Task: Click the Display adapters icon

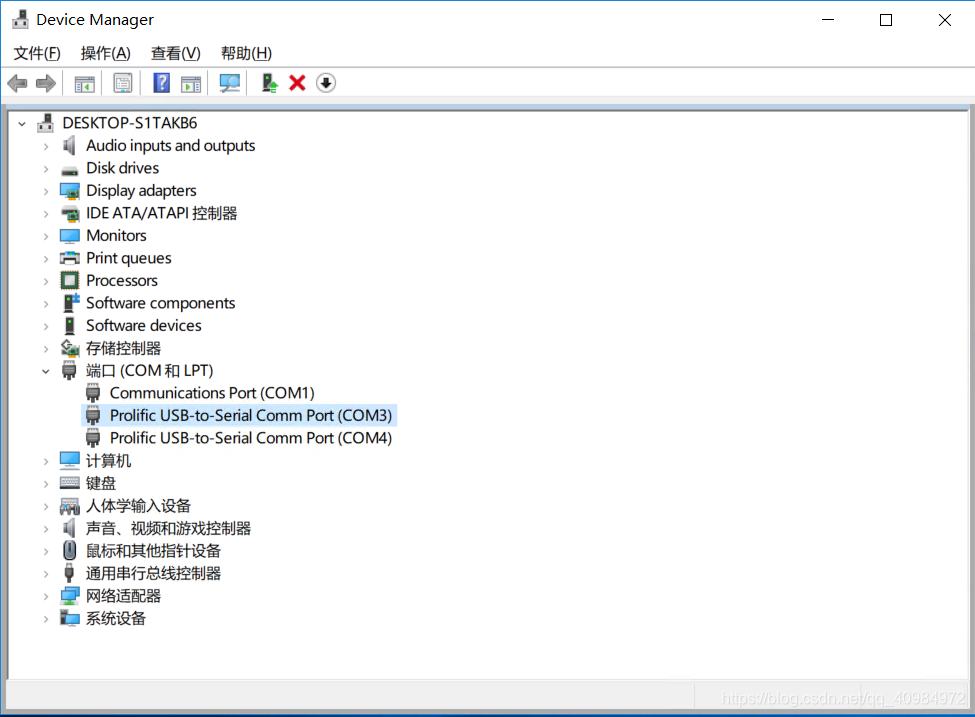Action: [x=70, y=191]
